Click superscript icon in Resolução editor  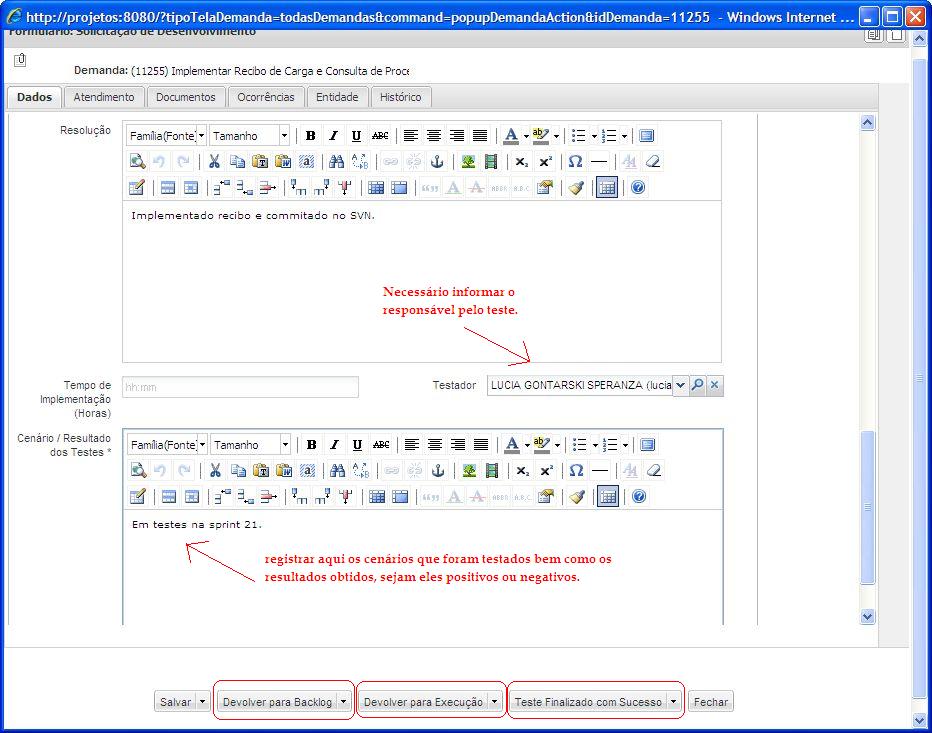tap(545, 162)
